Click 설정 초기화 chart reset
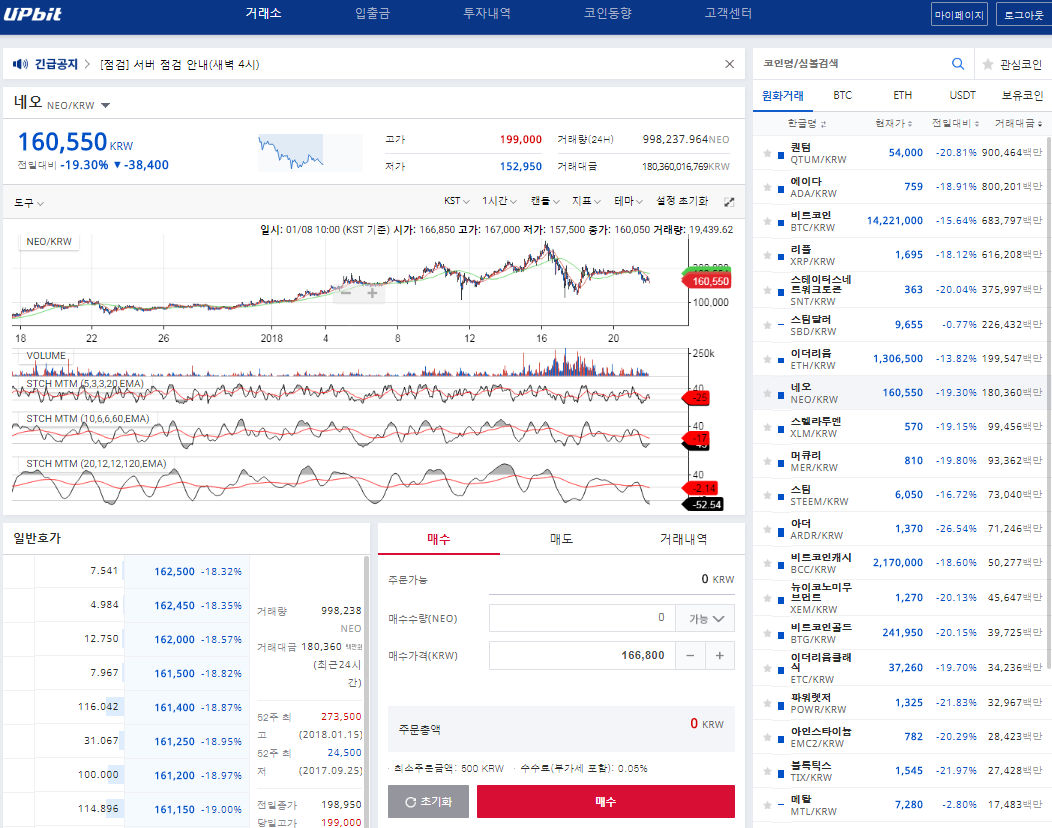The width and height of the screenshot is (1052, 828). pos(682,201)
